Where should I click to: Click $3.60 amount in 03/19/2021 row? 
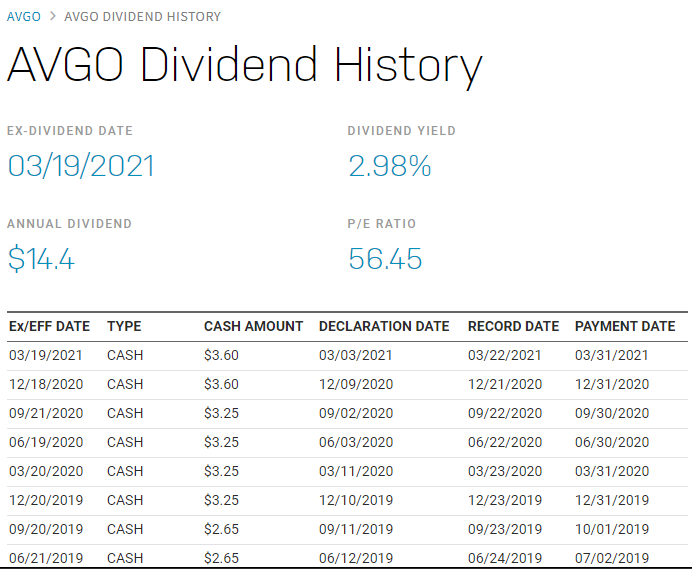(x=221, y=355)
